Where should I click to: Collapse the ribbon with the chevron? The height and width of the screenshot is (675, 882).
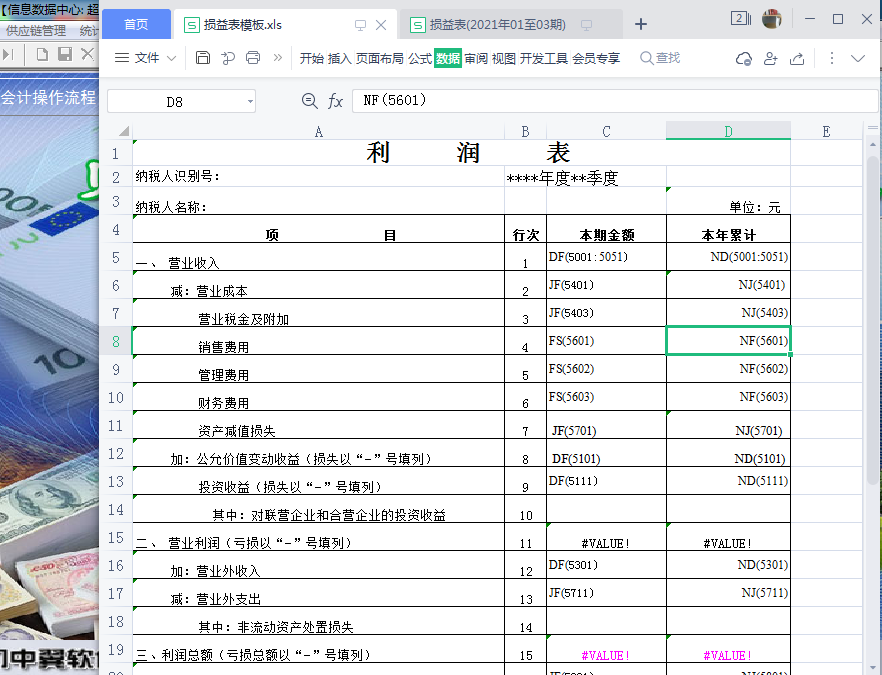pos(858,58)
